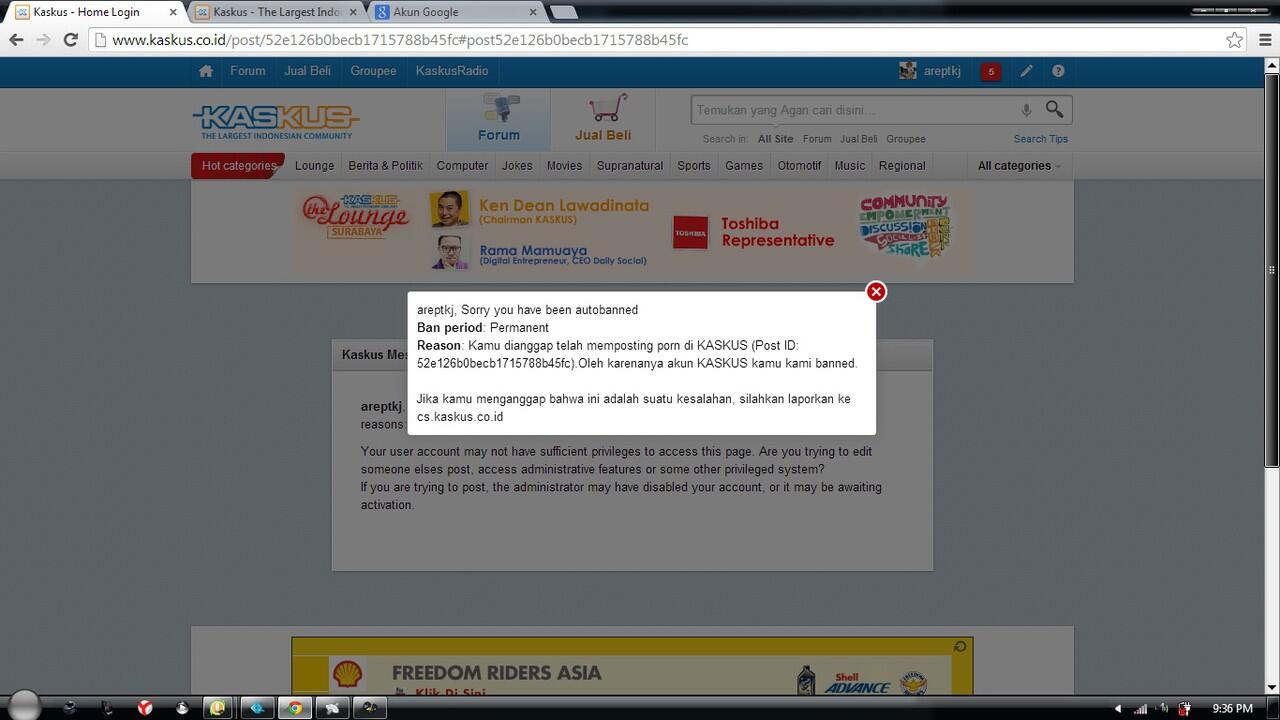Click the Freedom Riders Asia ad

(632, 667)
